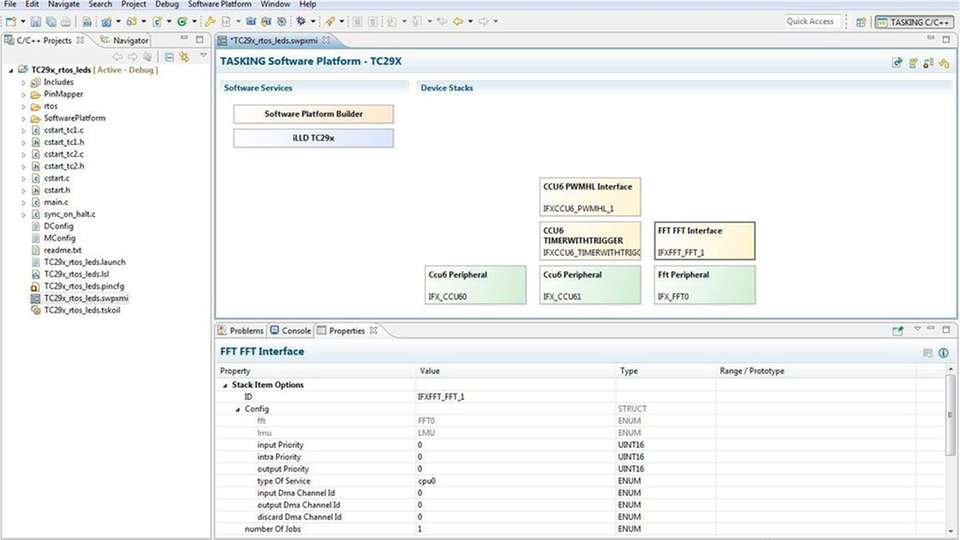
Task: Click the Link with Editor icon in the Projects panel
Action: click(x=184, y=57)
